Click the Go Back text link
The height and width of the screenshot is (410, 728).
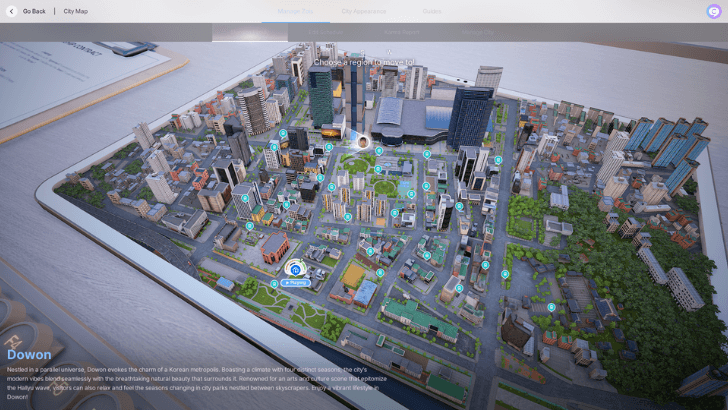pyautogui.click(x=34, y=11)
